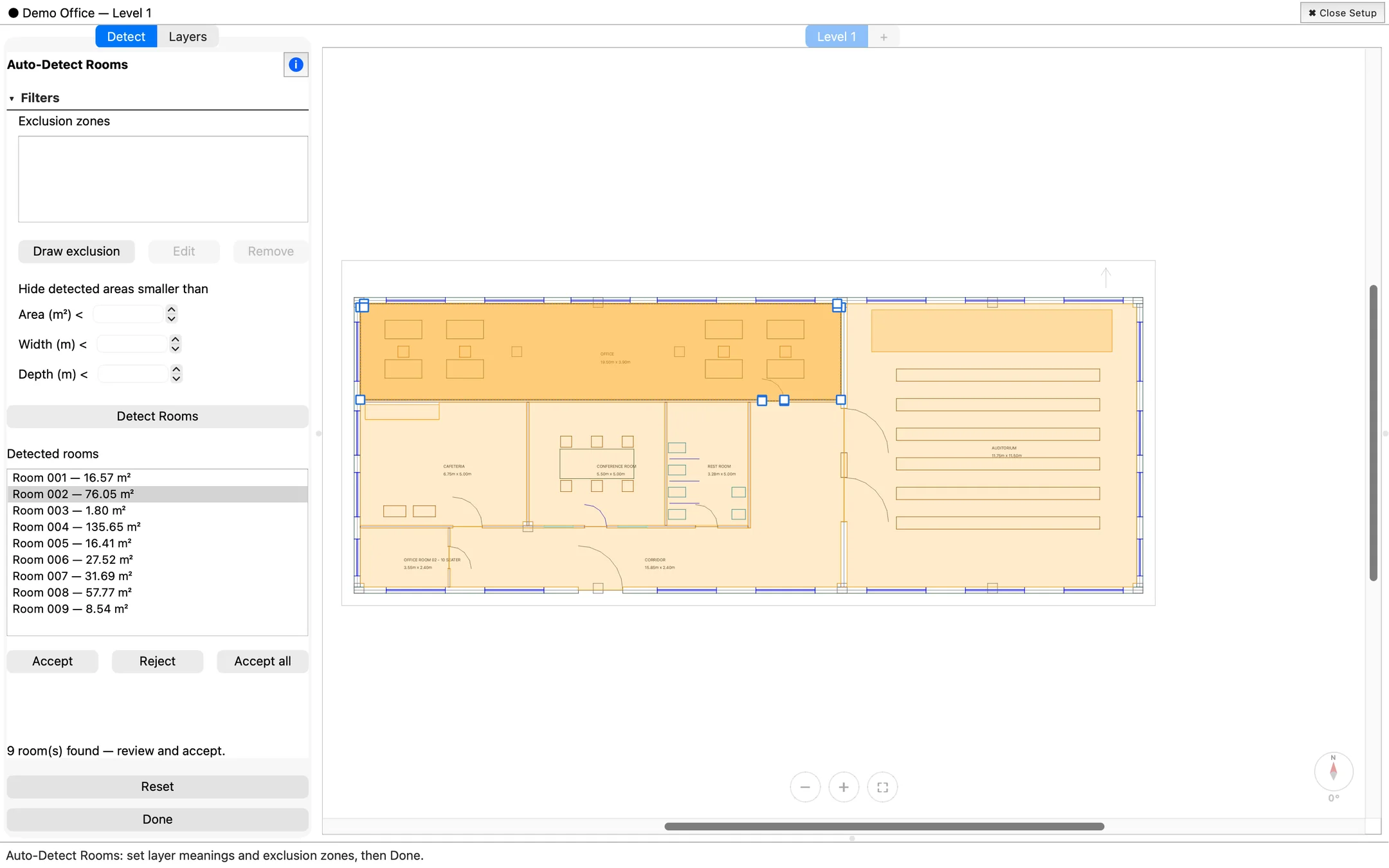Click the vertical canvas scrollbar
The height and width of the screenshot is (868, 1389).
click(1373, 433)
